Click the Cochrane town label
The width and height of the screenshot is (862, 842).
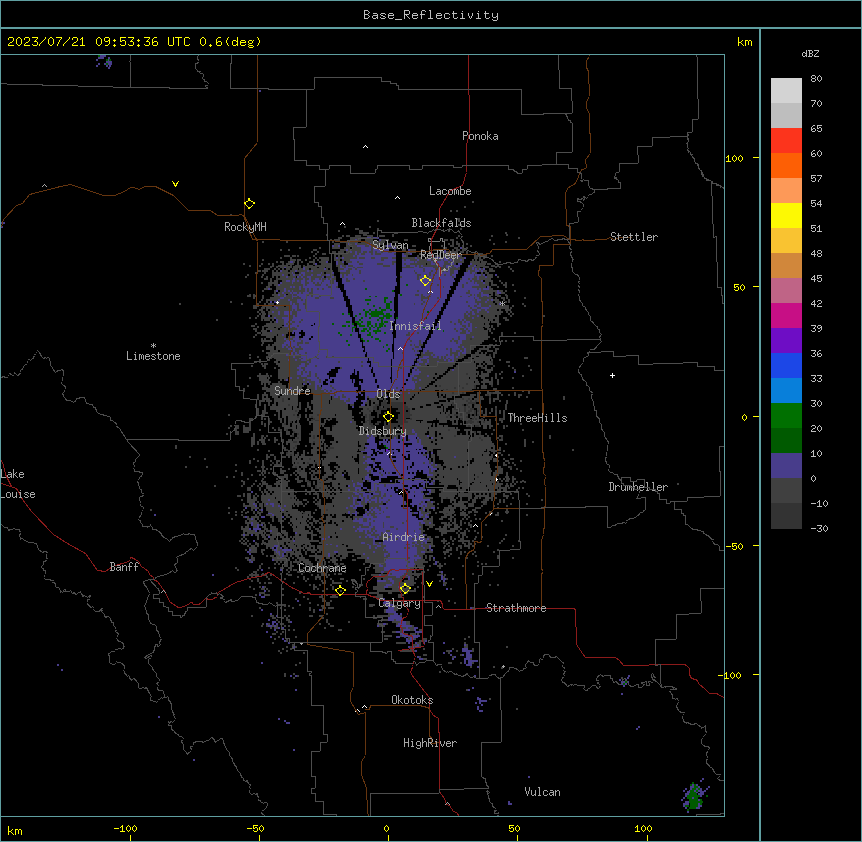click(322, 568)
